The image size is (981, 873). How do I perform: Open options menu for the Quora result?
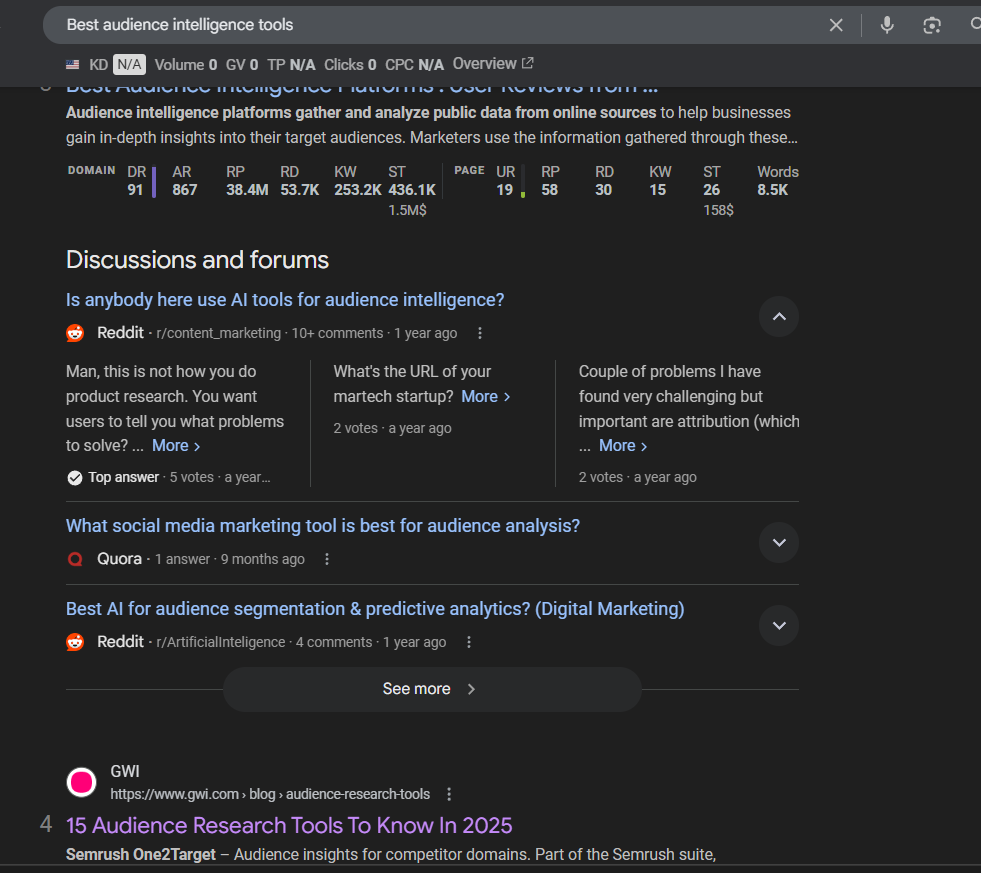(327, 559)
